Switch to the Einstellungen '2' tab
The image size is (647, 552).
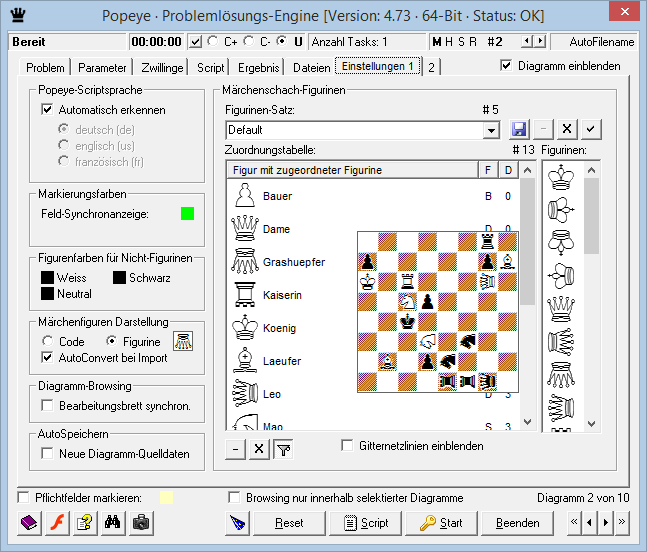pos(431,68)
